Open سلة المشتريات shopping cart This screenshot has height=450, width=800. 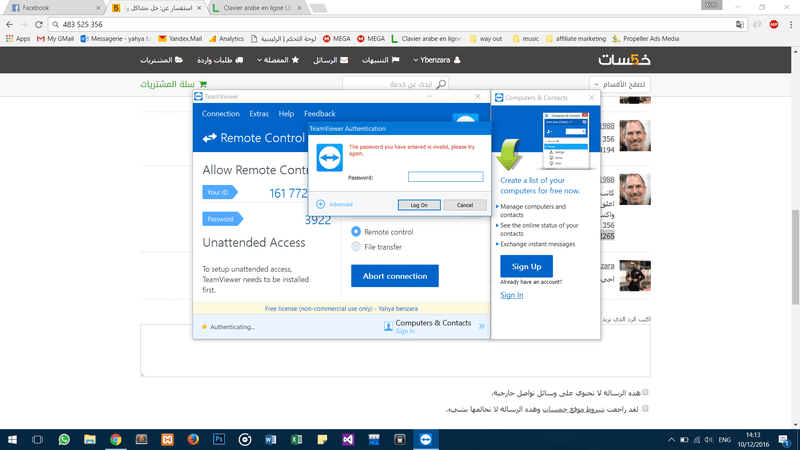(173, 84)
